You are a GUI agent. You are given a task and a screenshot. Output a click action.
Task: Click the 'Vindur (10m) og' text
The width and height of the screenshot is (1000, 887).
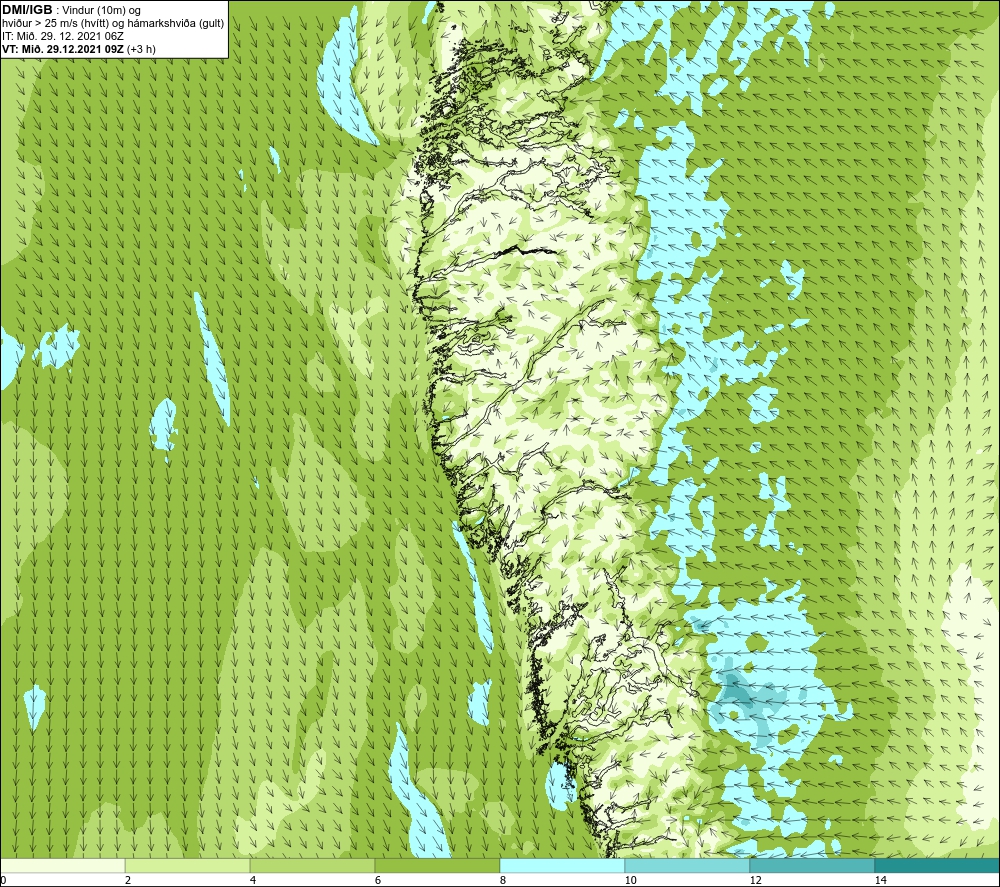103,10
